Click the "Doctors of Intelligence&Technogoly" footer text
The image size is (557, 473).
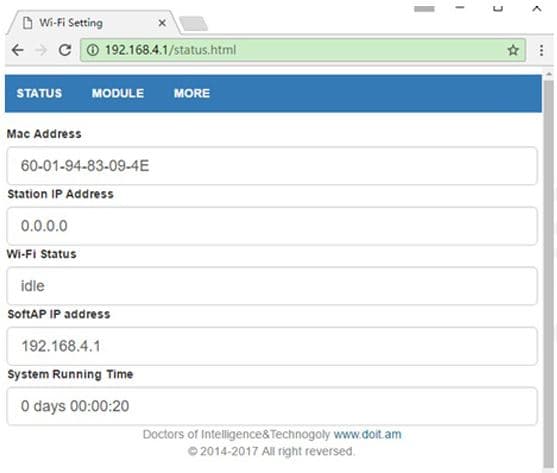[x=236, y=434]
